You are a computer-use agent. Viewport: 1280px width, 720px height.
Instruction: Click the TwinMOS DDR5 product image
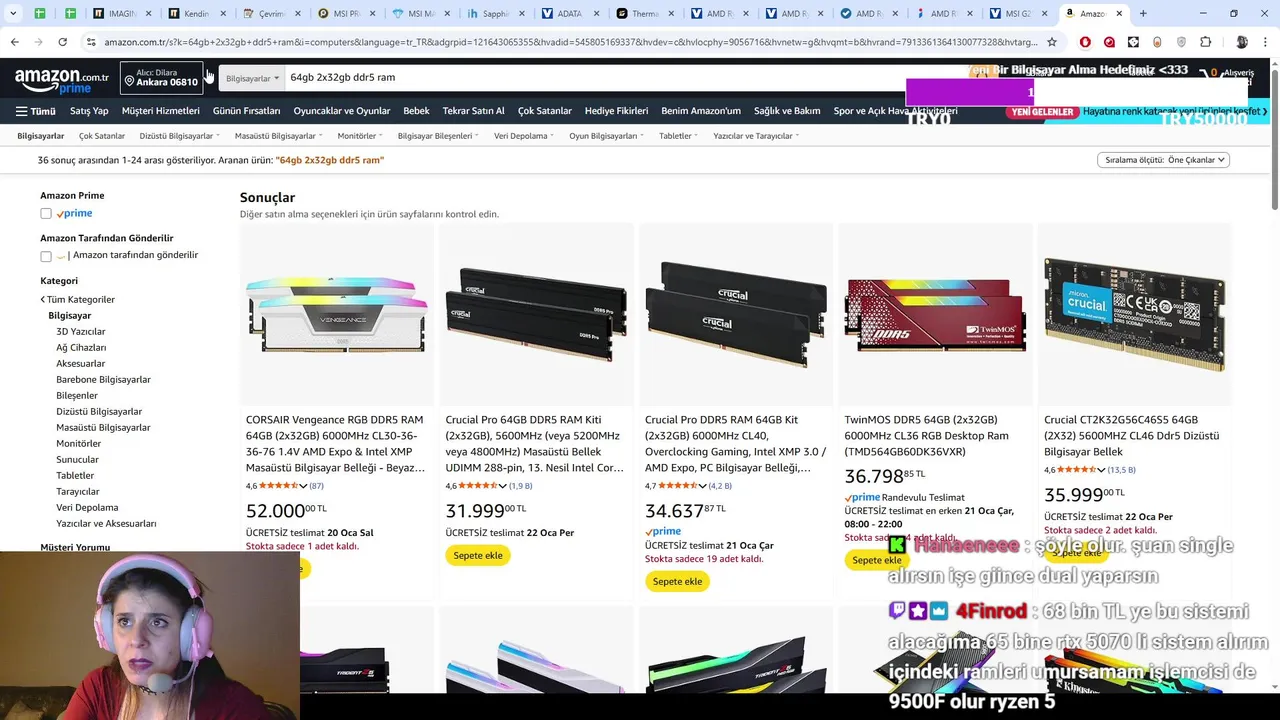coord(934,314)
